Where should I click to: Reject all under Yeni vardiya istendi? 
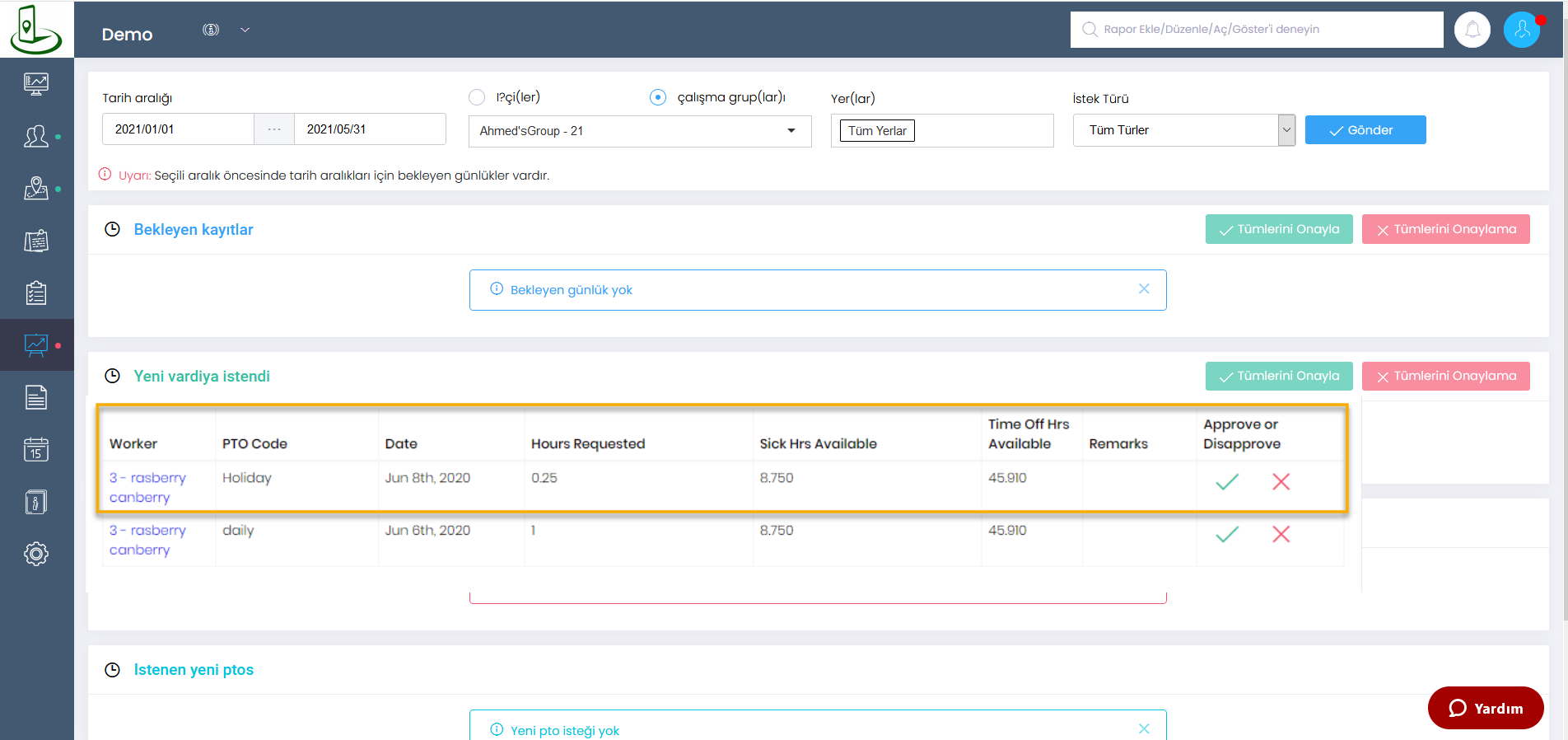(1445, 376)
